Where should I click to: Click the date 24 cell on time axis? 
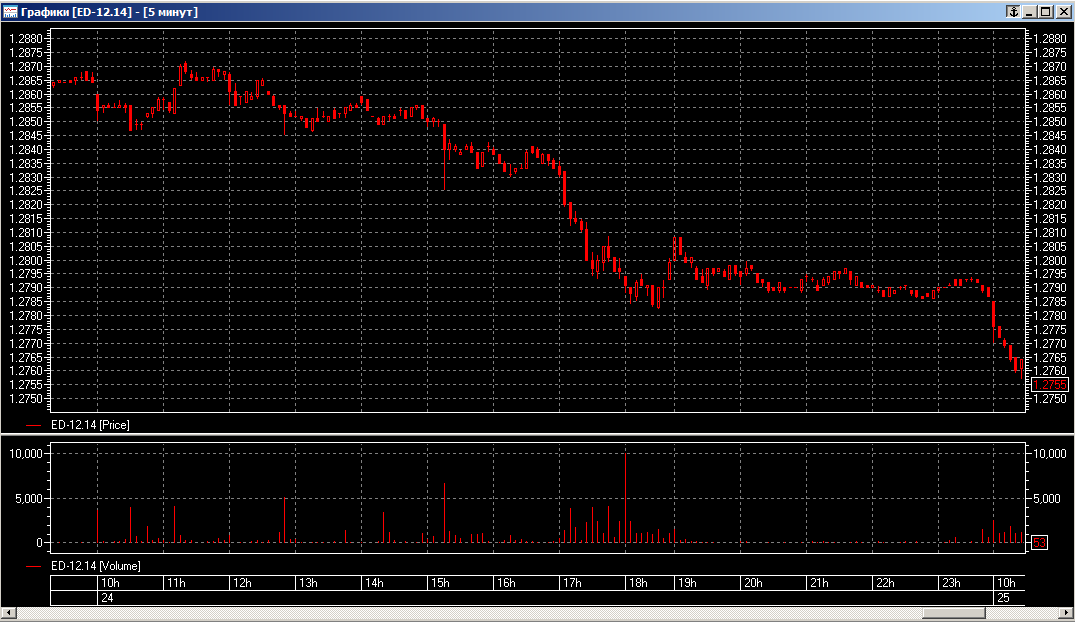tap(105, 597)
